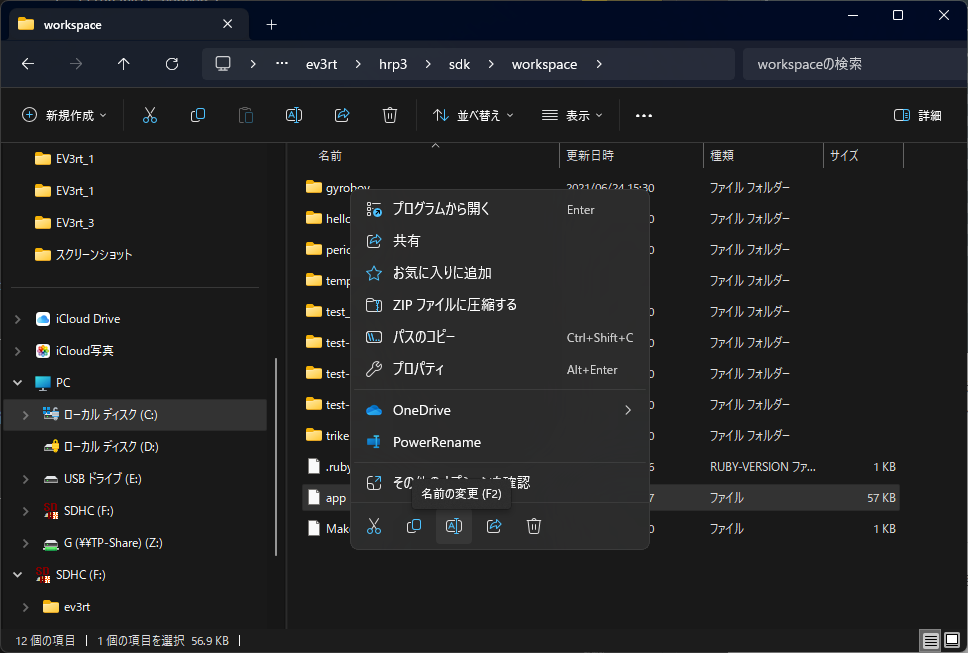Choose プロパティ in the context menu
This screenshot has width=968, height=653.
tap(499, 369)
